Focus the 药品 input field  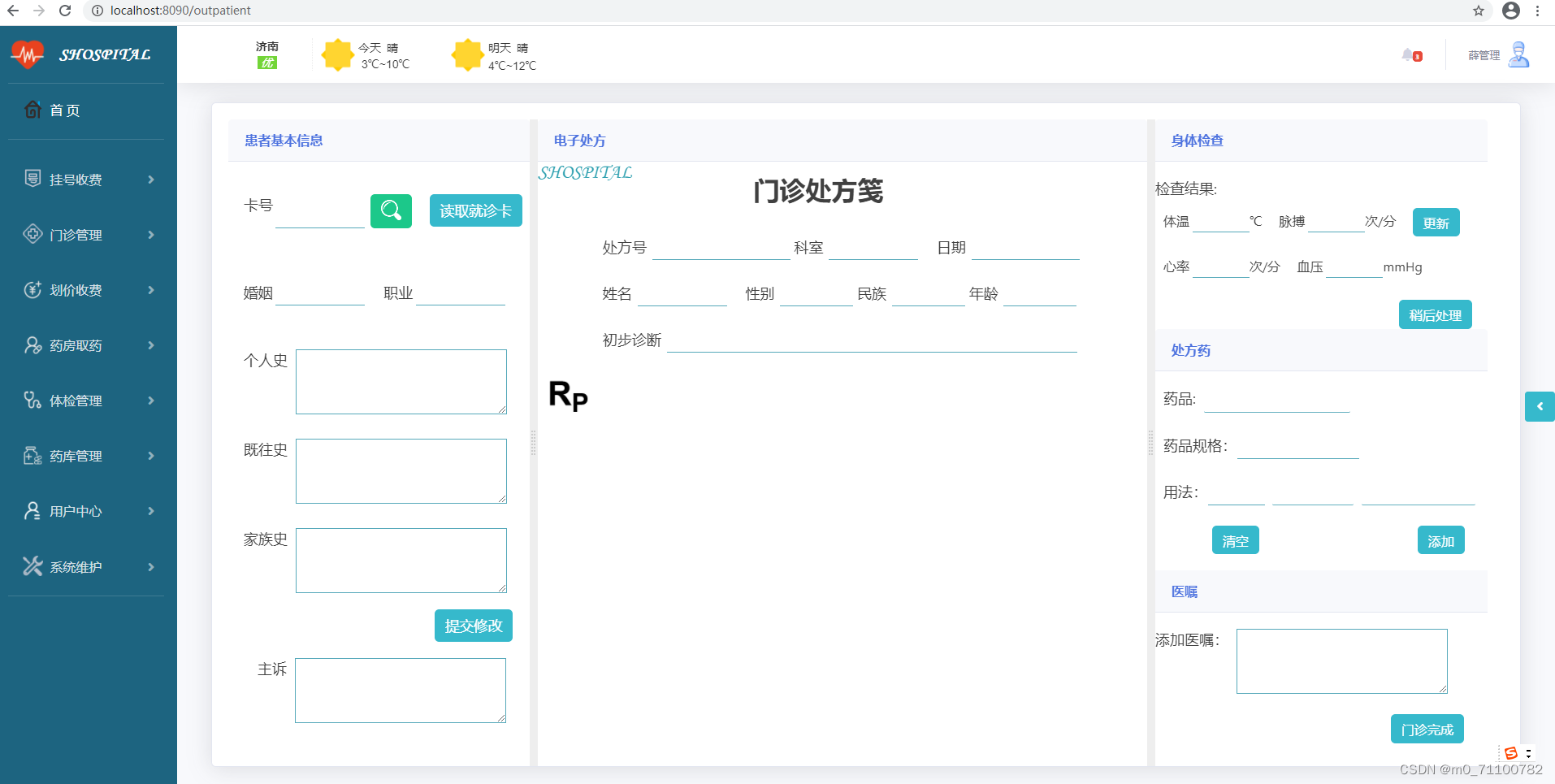[1277, 400]
